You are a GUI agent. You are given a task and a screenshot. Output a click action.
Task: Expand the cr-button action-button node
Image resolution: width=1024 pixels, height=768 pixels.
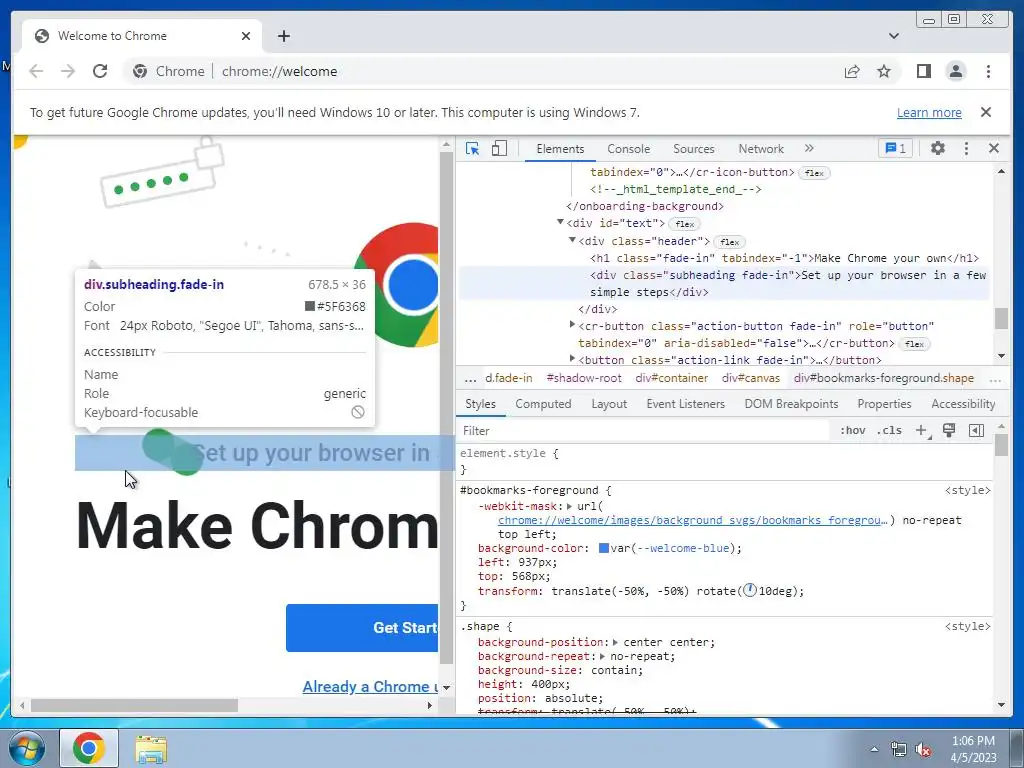tap(572, 325)
